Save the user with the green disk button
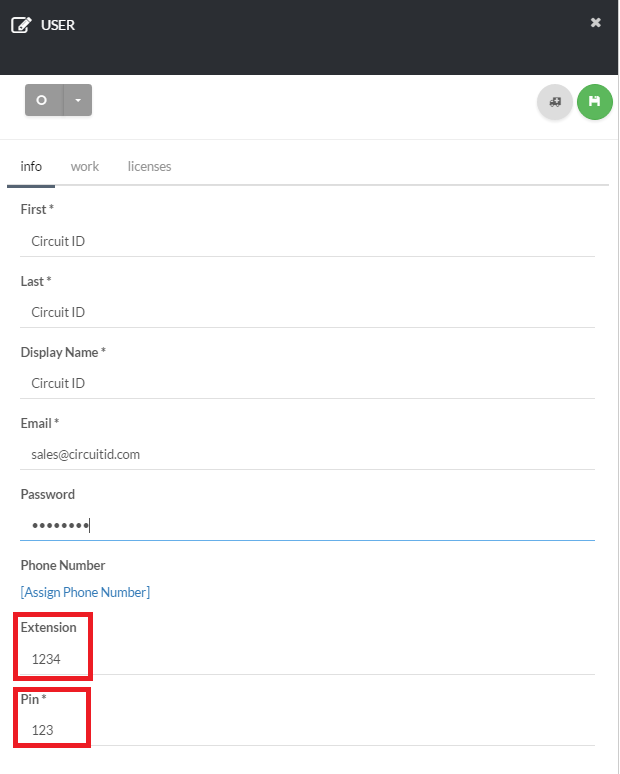 tap(595, 102)
